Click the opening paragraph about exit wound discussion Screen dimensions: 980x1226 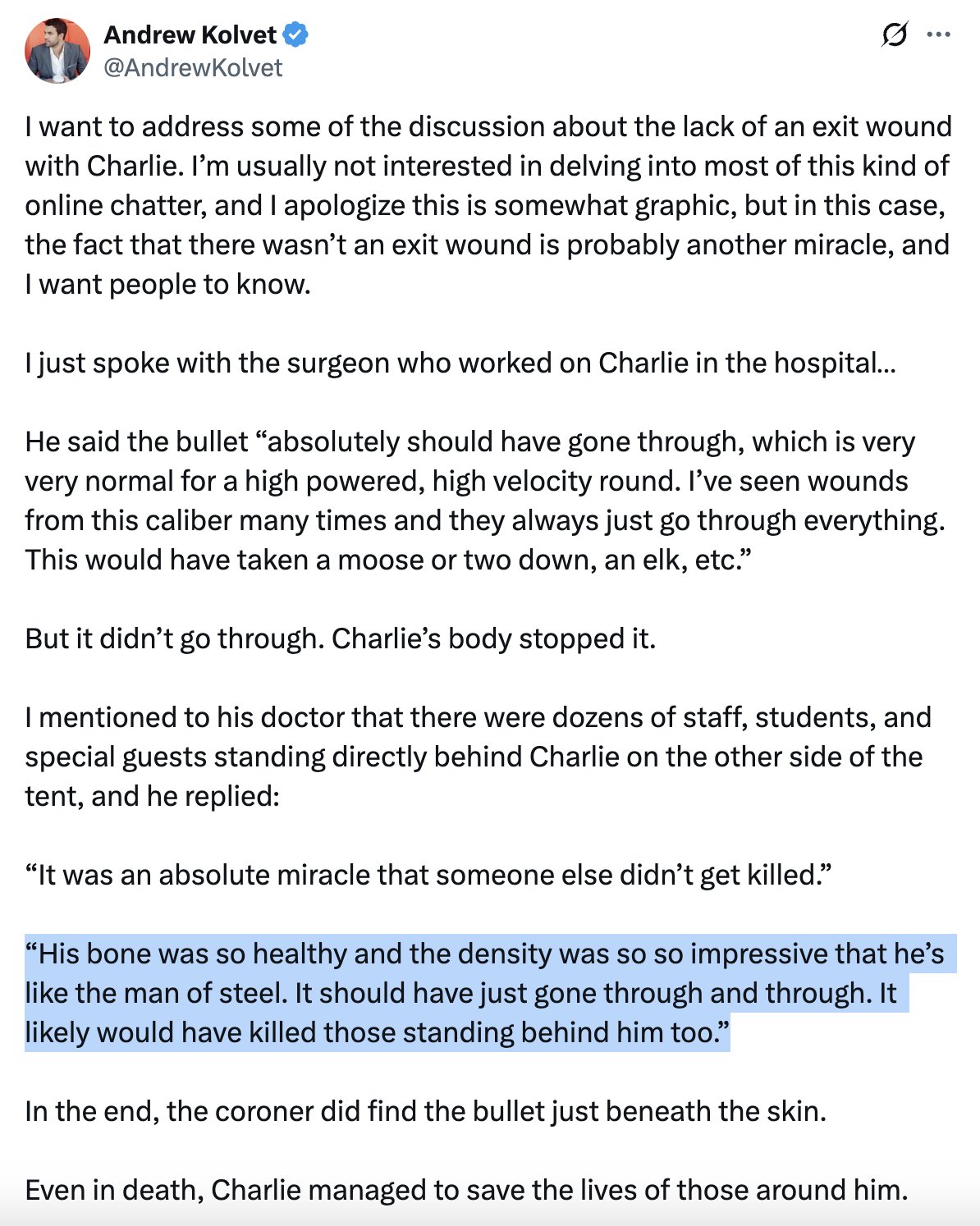[488, 205]
